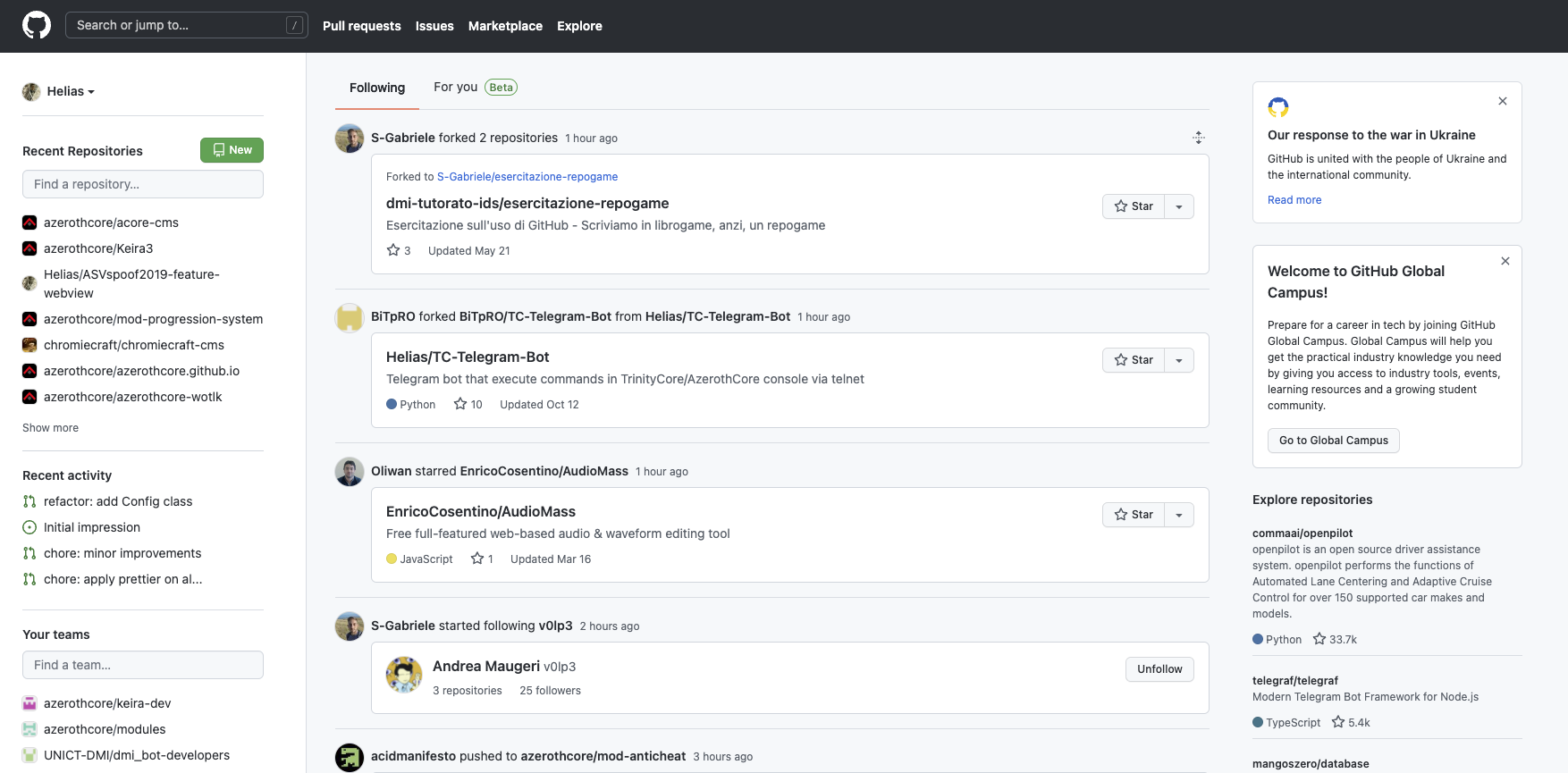Click Helias user avatar in sidebar
The height and width of the screenshot is (773, 1568).
[31, 91]
